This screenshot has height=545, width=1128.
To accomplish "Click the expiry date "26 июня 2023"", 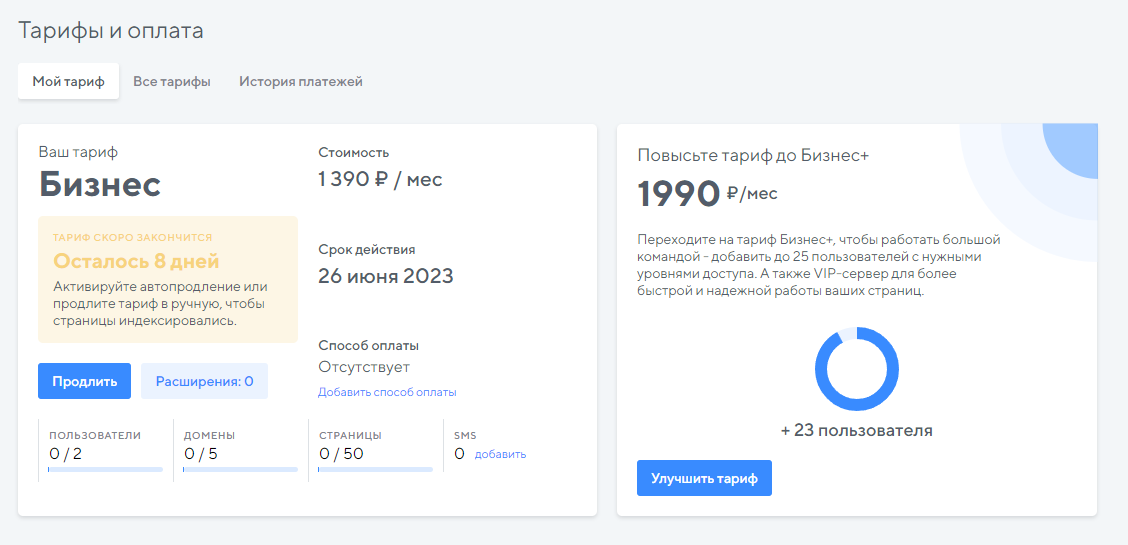I will [385, 276].
